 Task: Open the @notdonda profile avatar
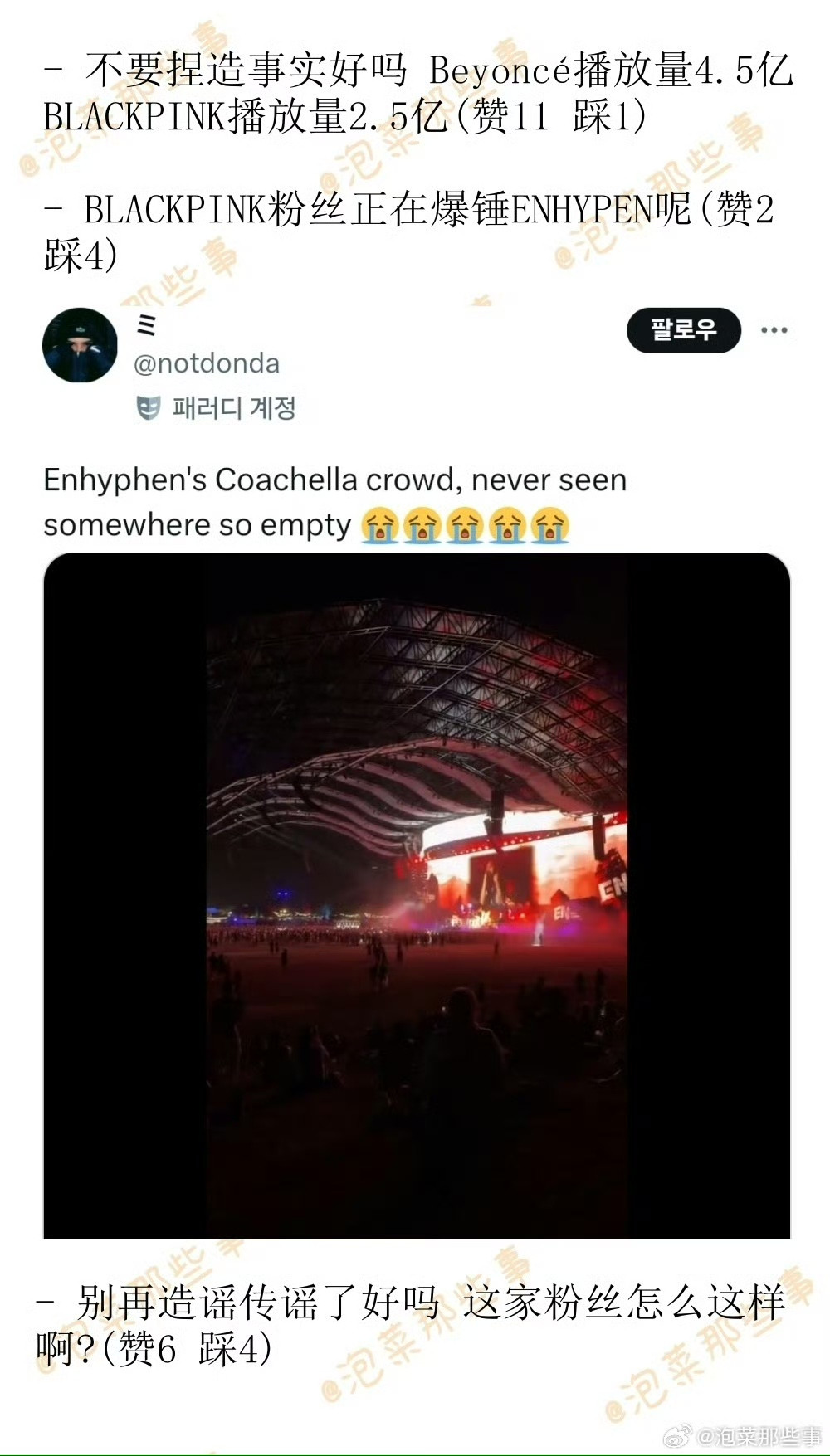(80, 345)
